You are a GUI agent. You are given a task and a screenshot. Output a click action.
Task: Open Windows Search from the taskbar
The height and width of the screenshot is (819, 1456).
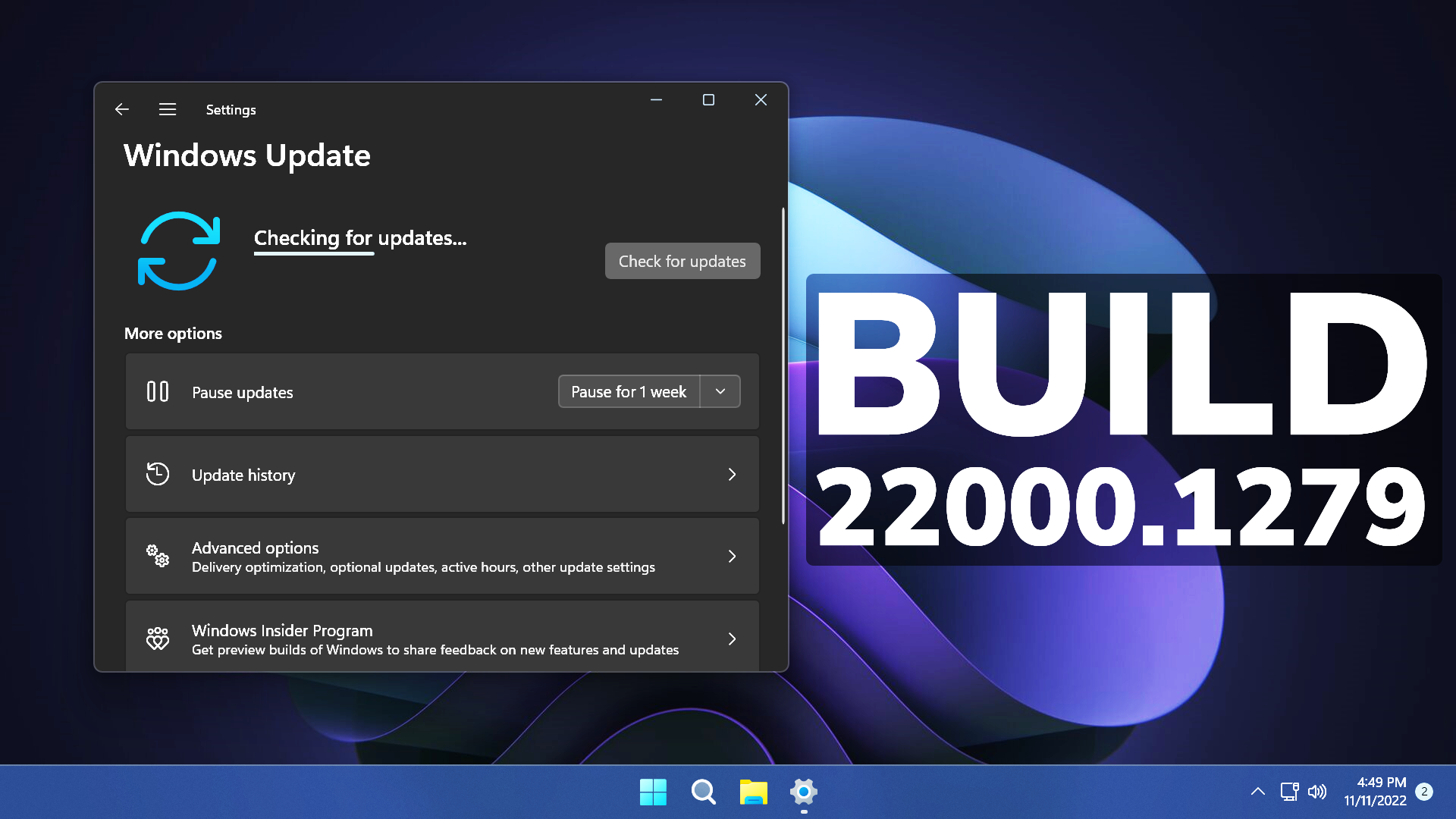[702, 792]
